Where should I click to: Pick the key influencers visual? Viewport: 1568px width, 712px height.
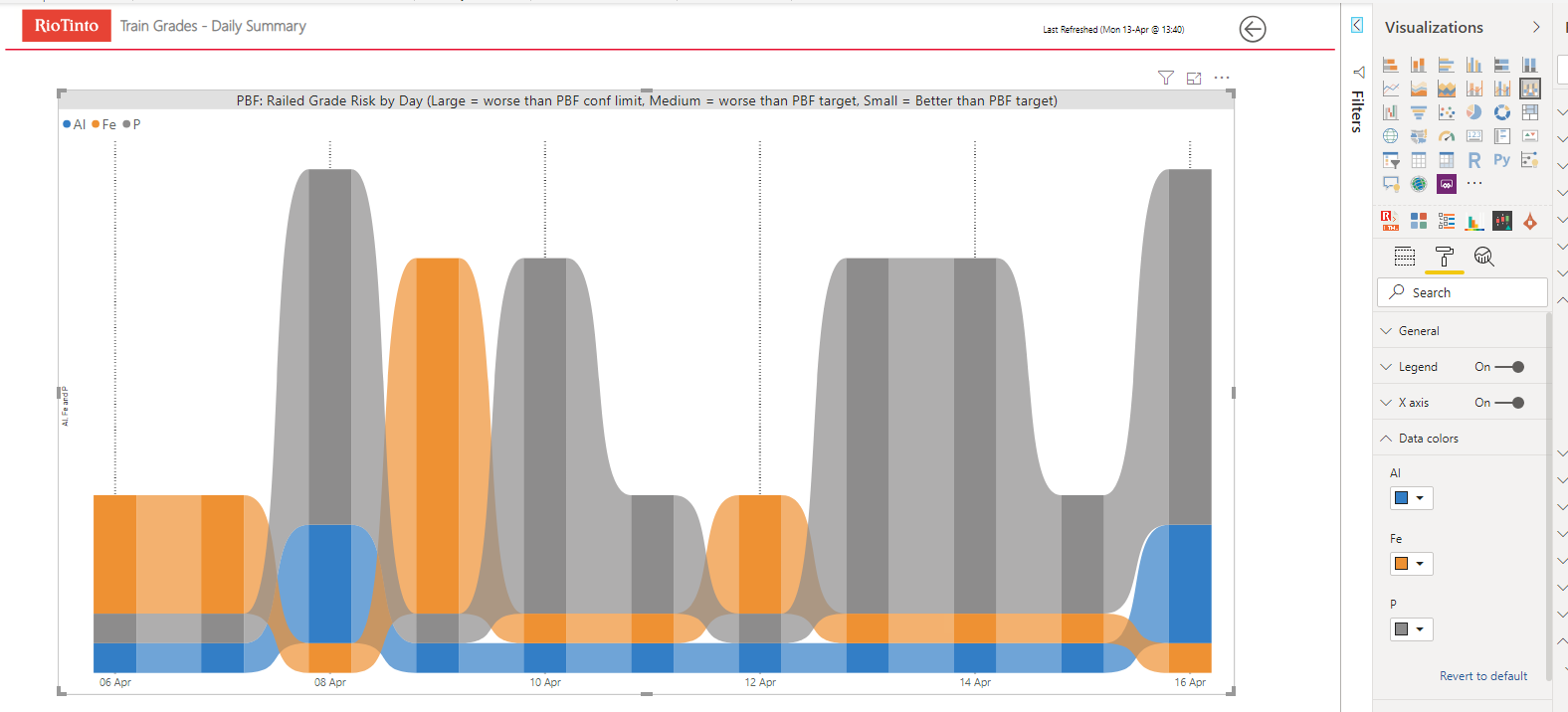[x=1530, y=160]
